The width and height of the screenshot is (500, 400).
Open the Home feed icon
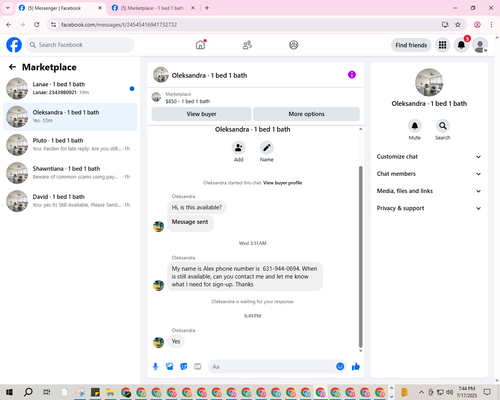click(x=201, y=45)
